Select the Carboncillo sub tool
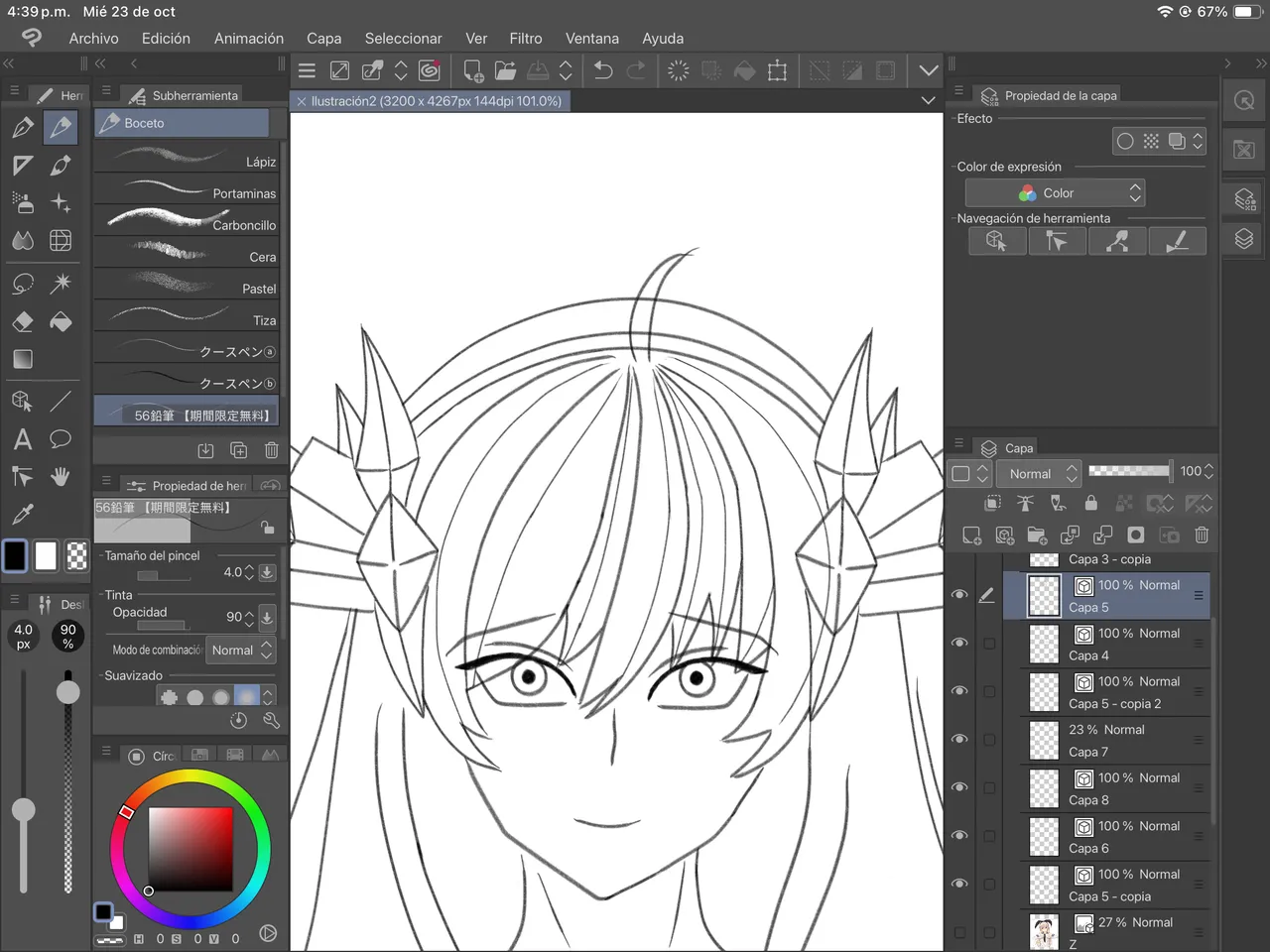This screenshot has width=1270, height=952. coord(187,220)
